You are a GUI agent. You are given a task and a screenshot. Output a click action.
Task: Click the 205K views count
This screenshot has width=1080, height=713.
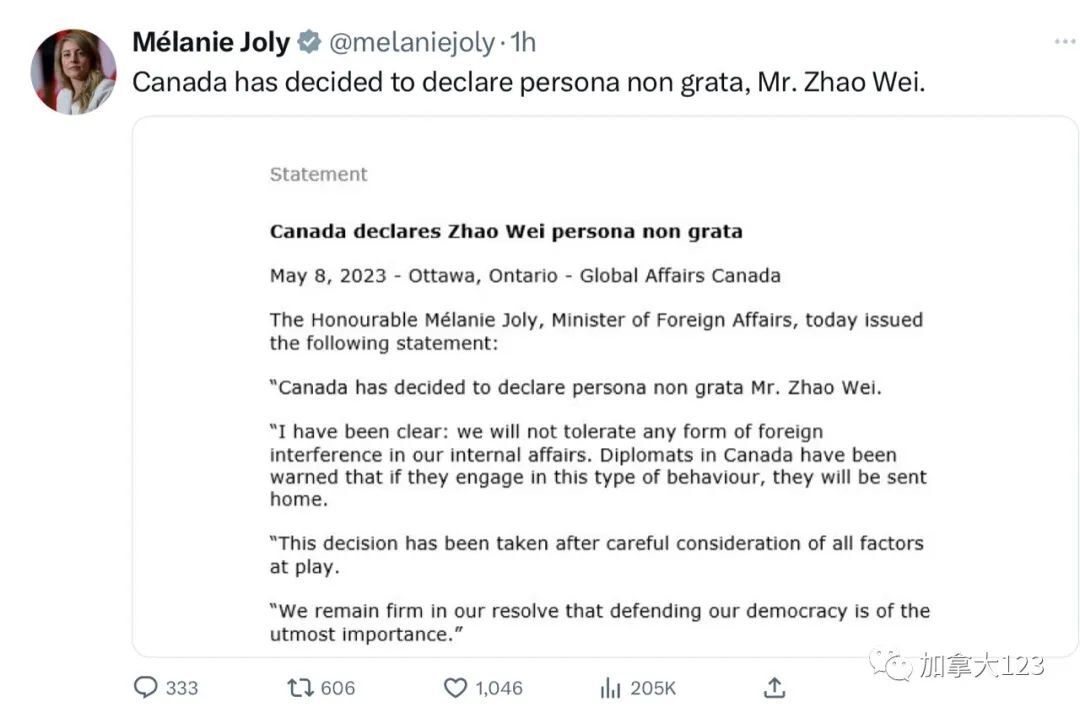[653, 688]
